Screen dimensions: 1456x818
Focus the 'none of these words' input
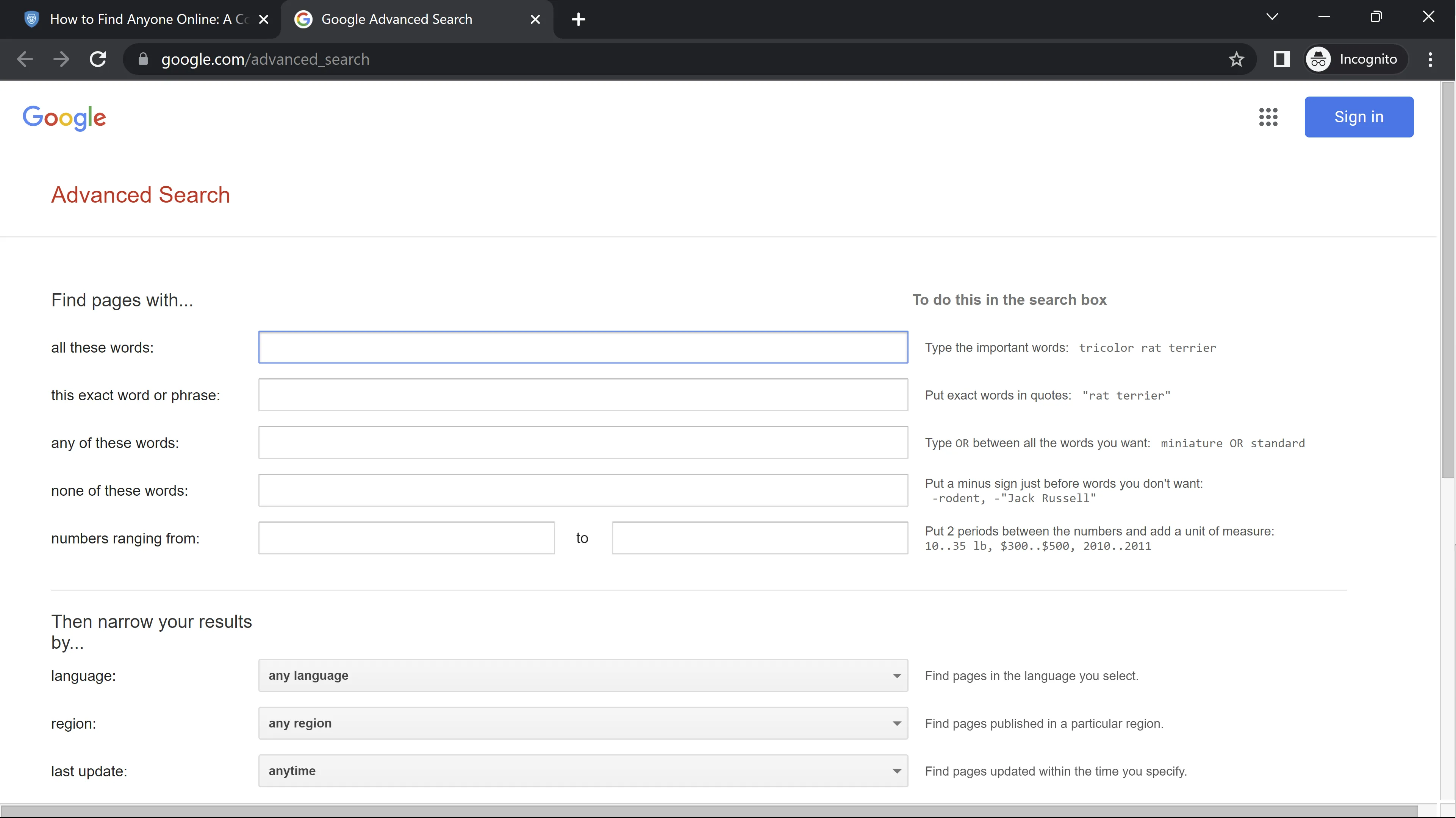coord(583,490)
